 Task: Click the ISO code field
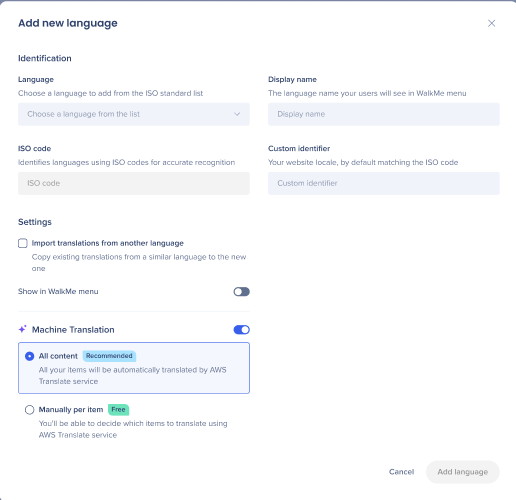[x=134, y=183]
